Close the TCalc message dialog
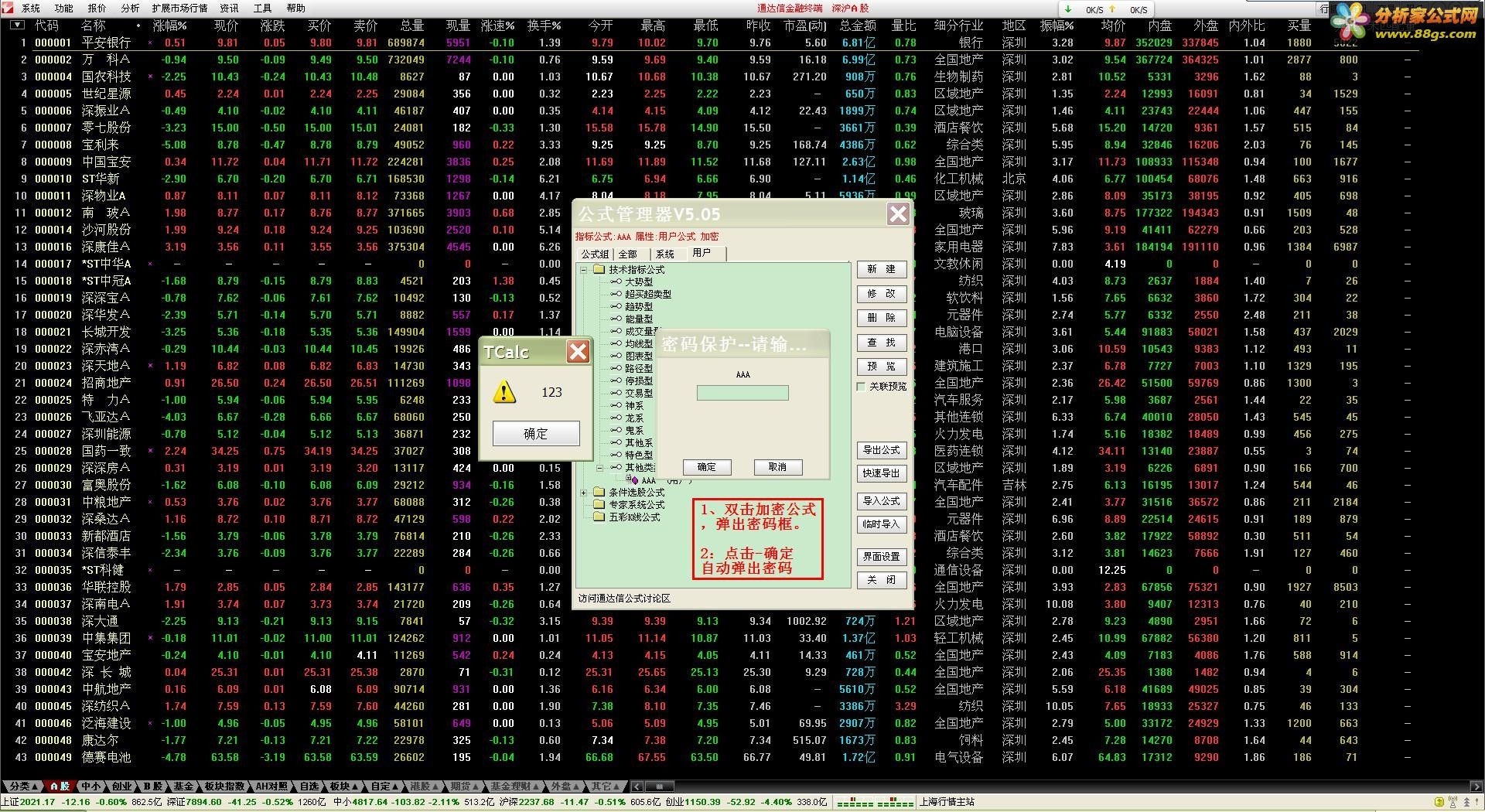 pos(578,353)
